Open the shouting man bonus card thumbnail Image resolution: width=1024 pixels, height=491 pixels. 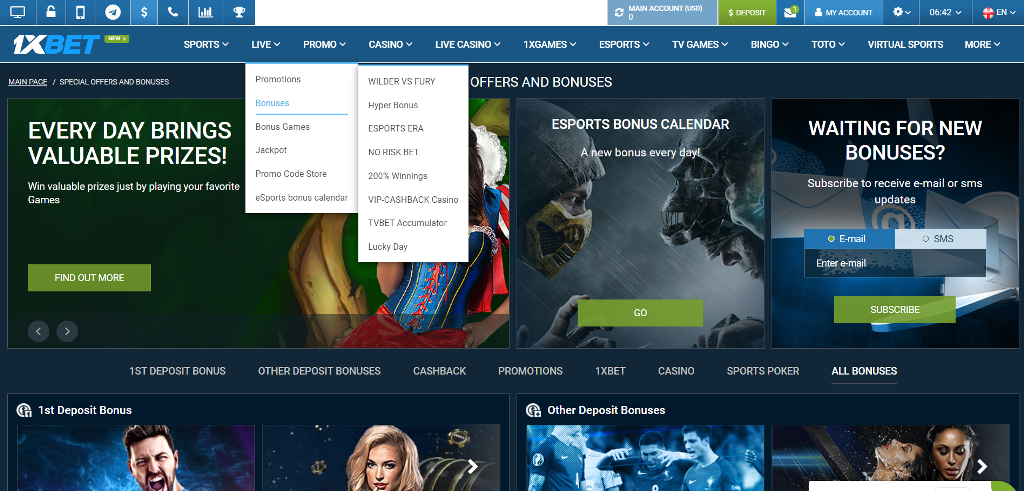tap(136, 458)
